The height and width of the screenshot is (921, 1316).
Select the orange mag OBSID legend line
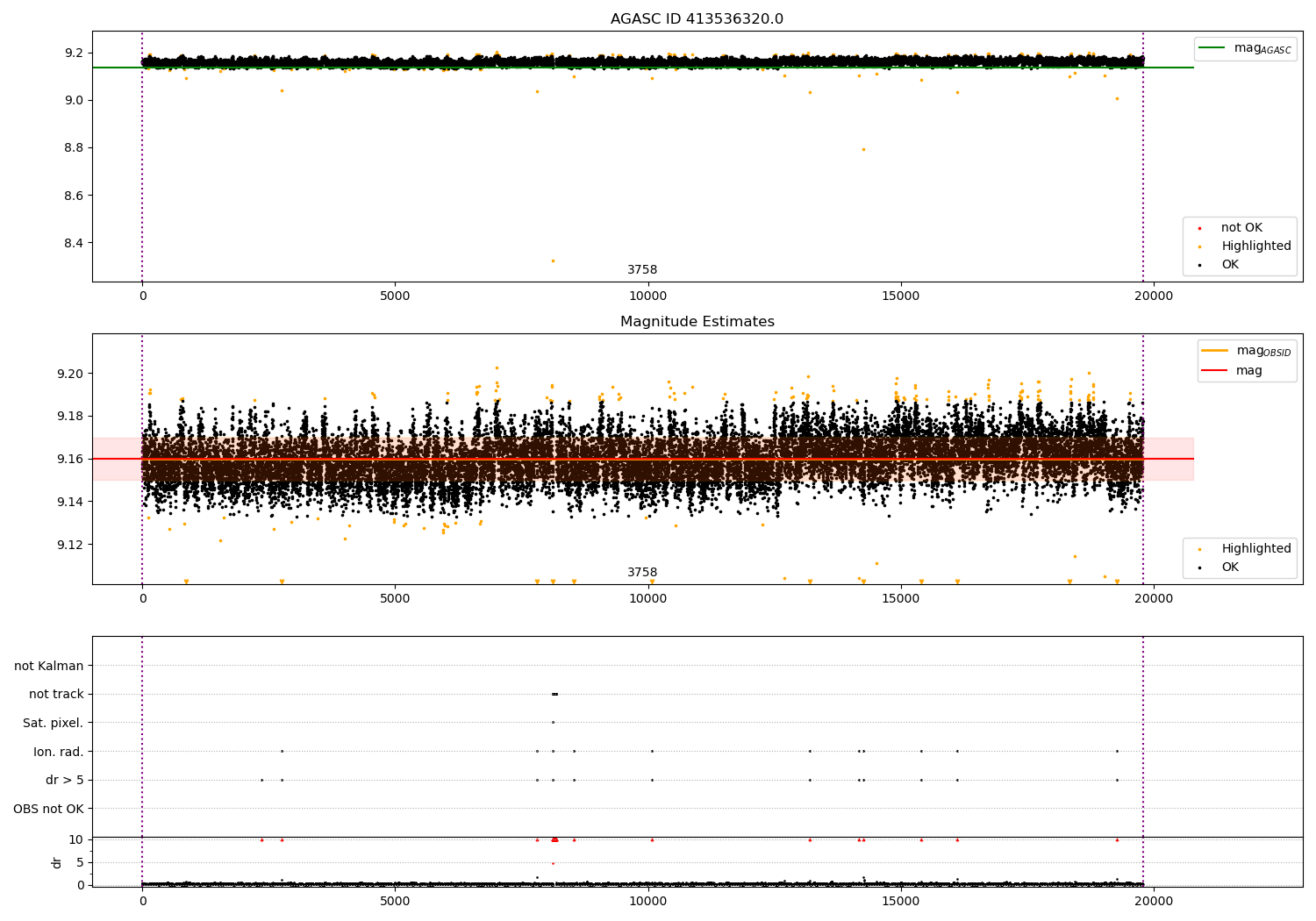click(x=1215, y=350)
